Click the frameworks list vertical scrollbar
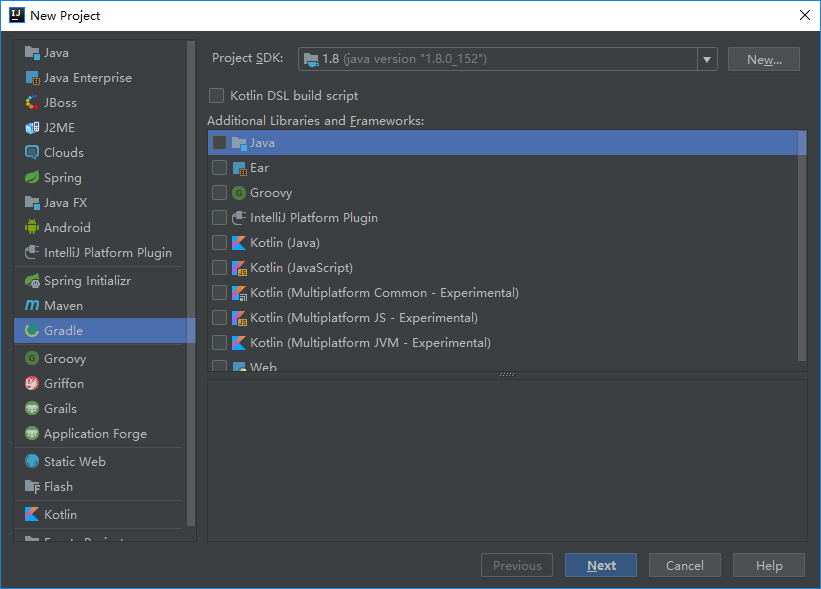Viewport: 821px width, 589px height. [x=802, y=246]
